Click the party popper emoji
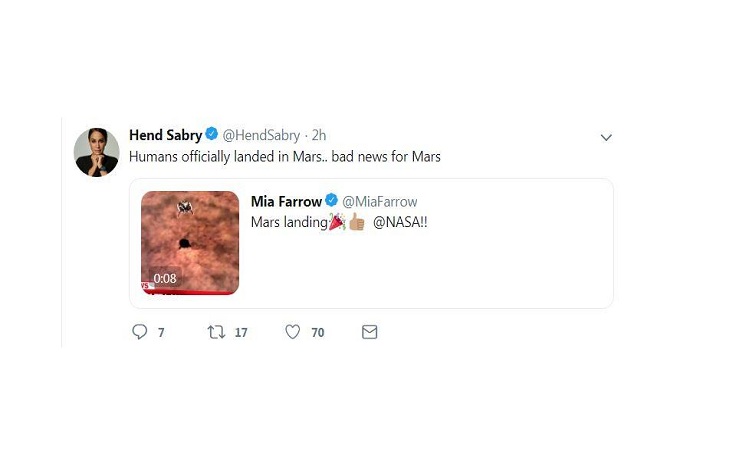The height and width of the screenshot is (450, 736). [336, 222]
